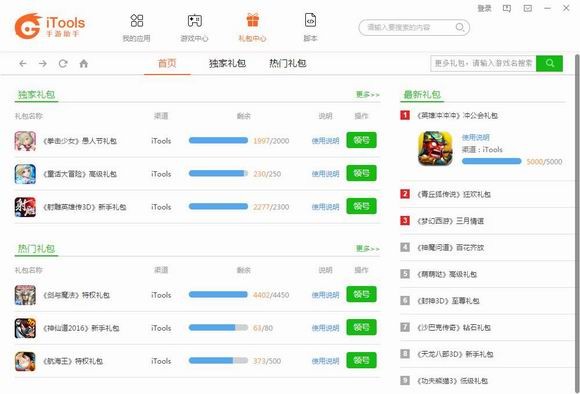Open the 游戏中心 gamepad icon
The height and width of the screenshot is (394, 580).
pyautogui.click(x=195, y=21)
